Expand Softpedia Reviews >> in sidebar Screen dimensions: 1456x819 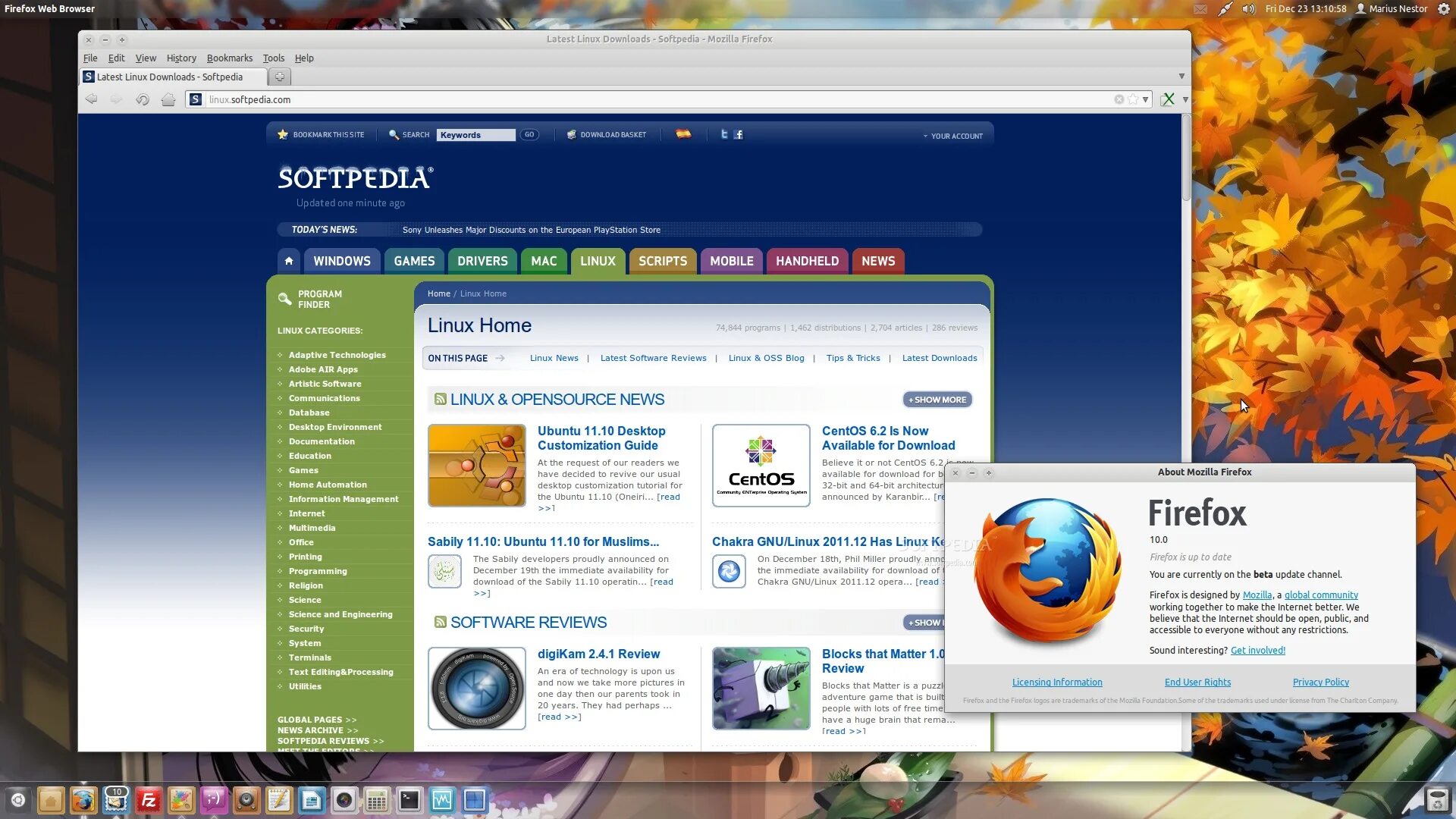tap(331, 741)
